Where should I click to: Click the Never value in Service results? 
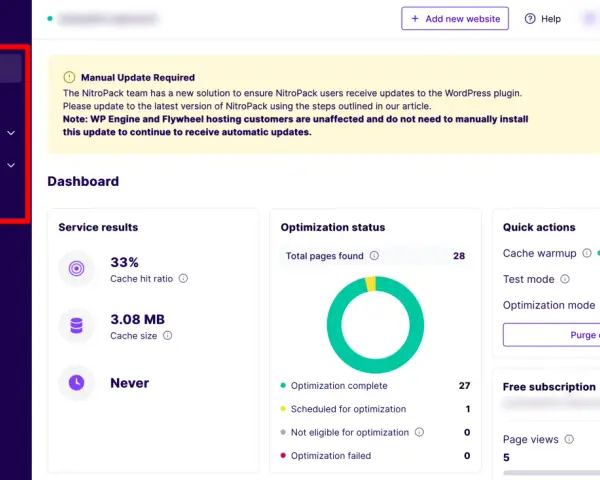point(130,383)
